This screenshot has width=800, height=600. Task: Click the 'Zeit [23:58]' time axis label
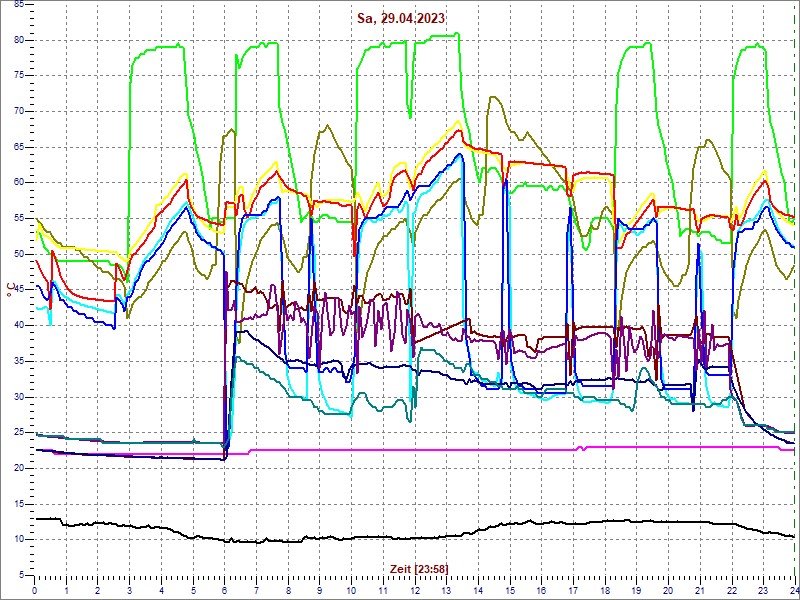(419, 569)
